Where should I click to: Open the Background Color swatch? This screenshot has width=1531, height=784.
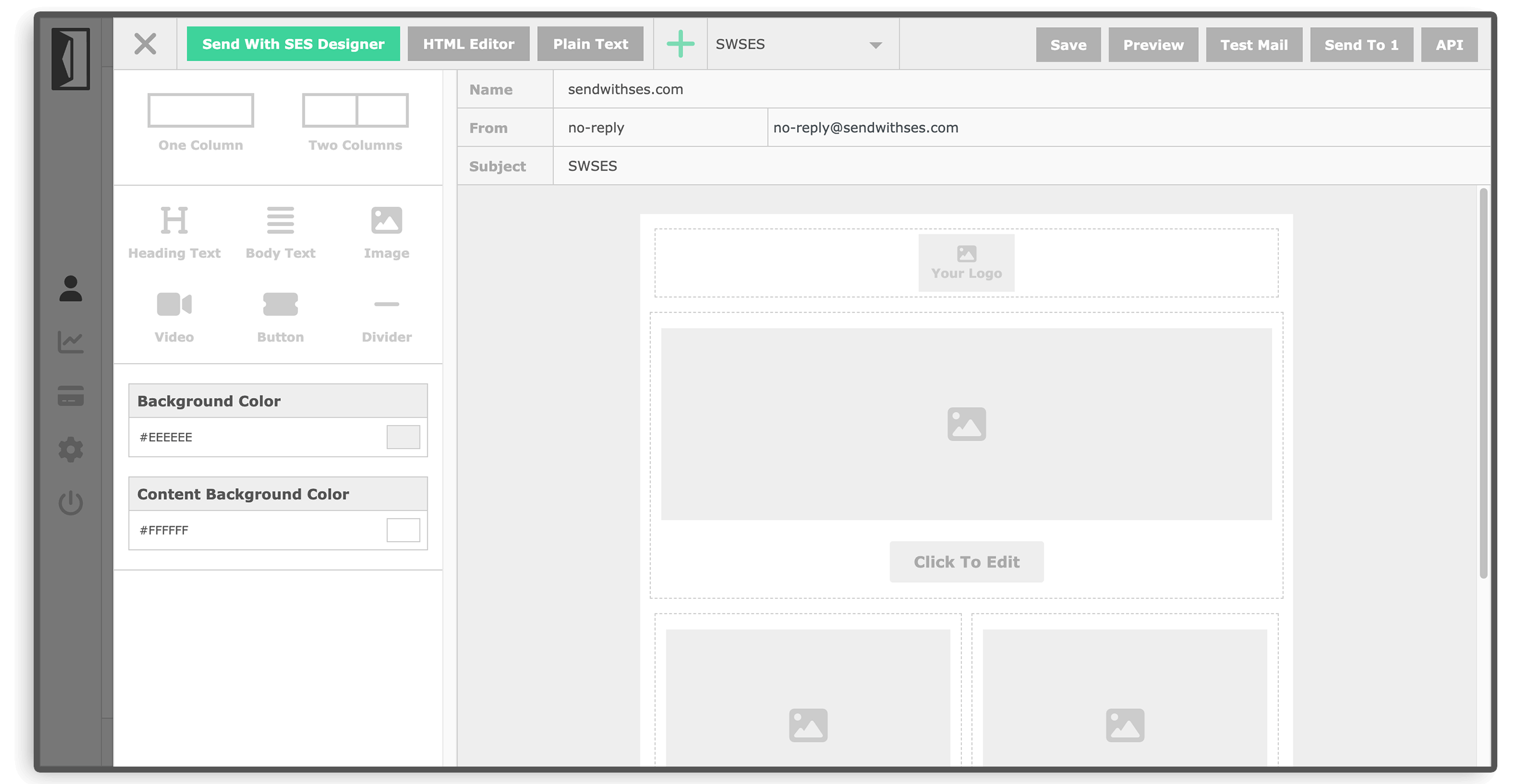click(x=403, y=437)
